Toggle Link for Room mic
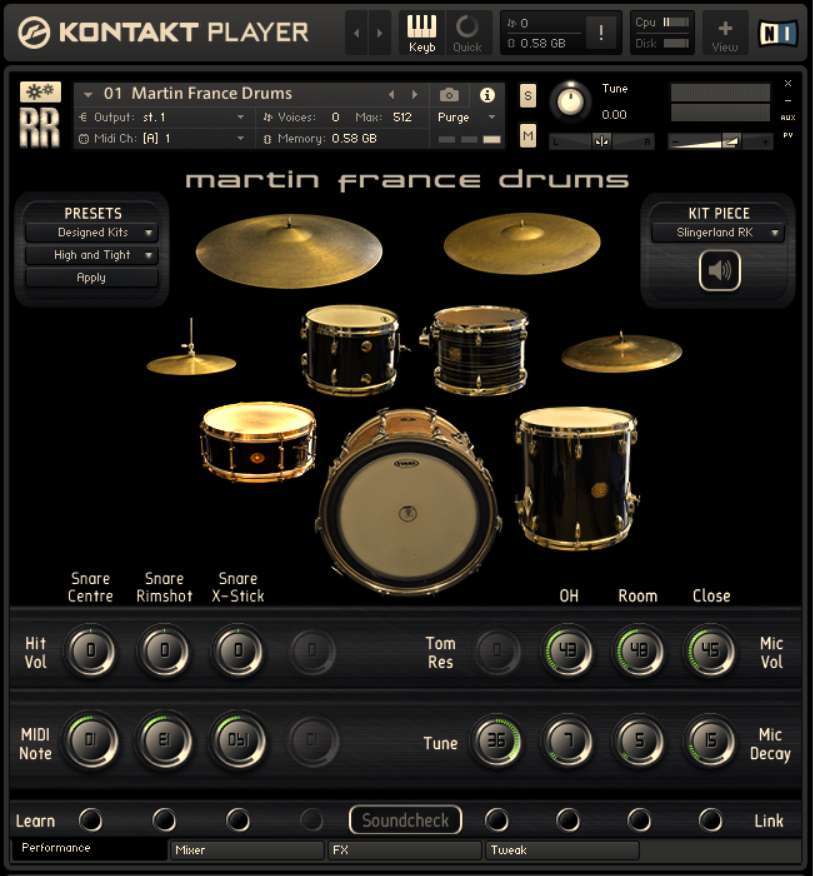The width and height of the screenshot is (813, 876). (639, 820)
